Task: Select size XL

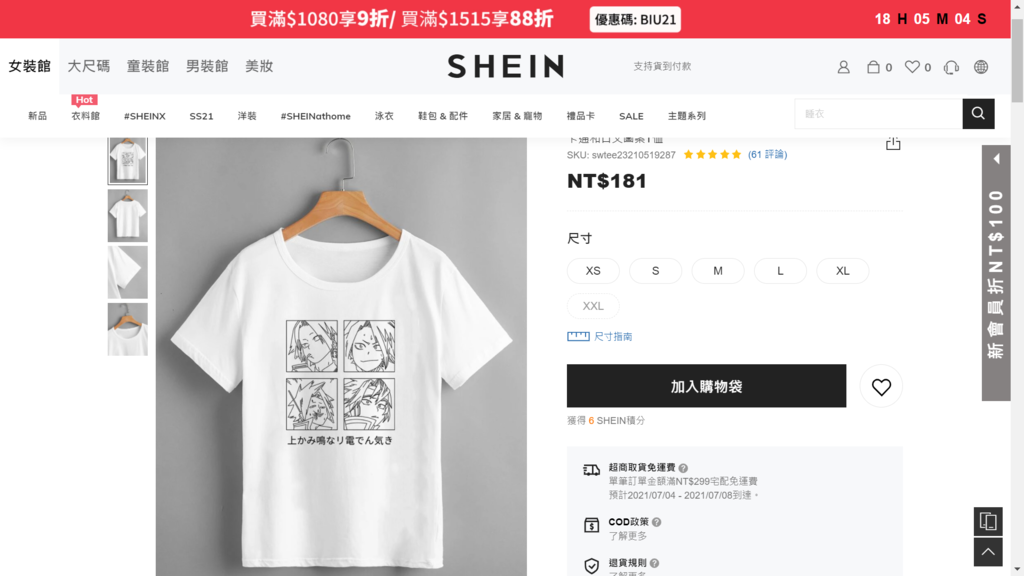Action: pos(842,271)
